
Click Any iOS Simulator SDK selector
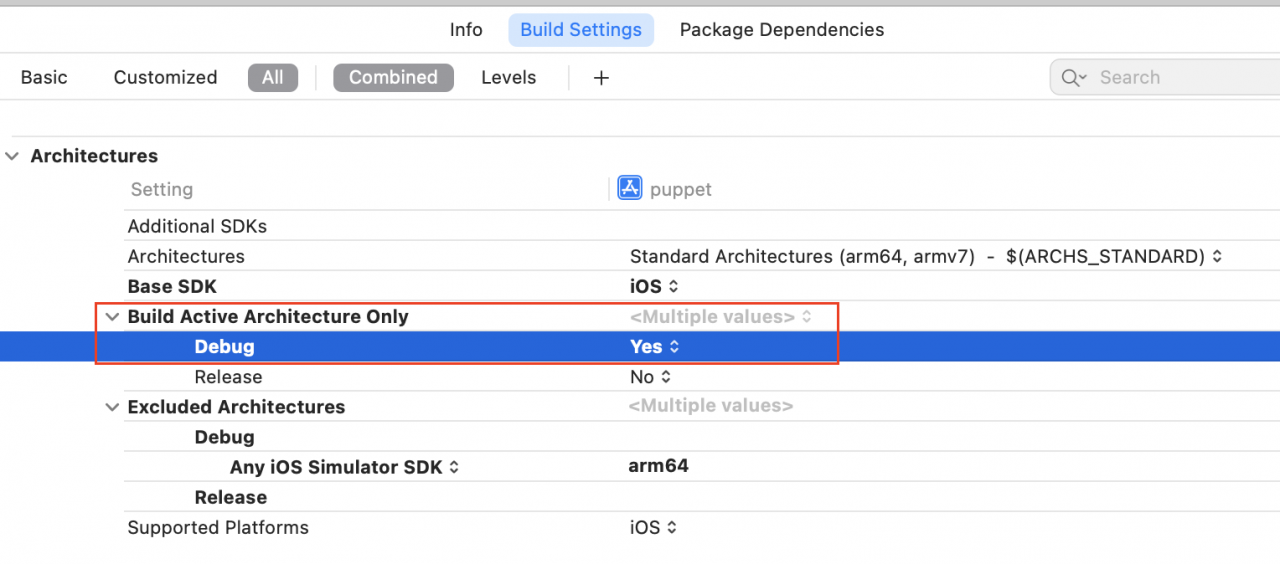point(344,467)
